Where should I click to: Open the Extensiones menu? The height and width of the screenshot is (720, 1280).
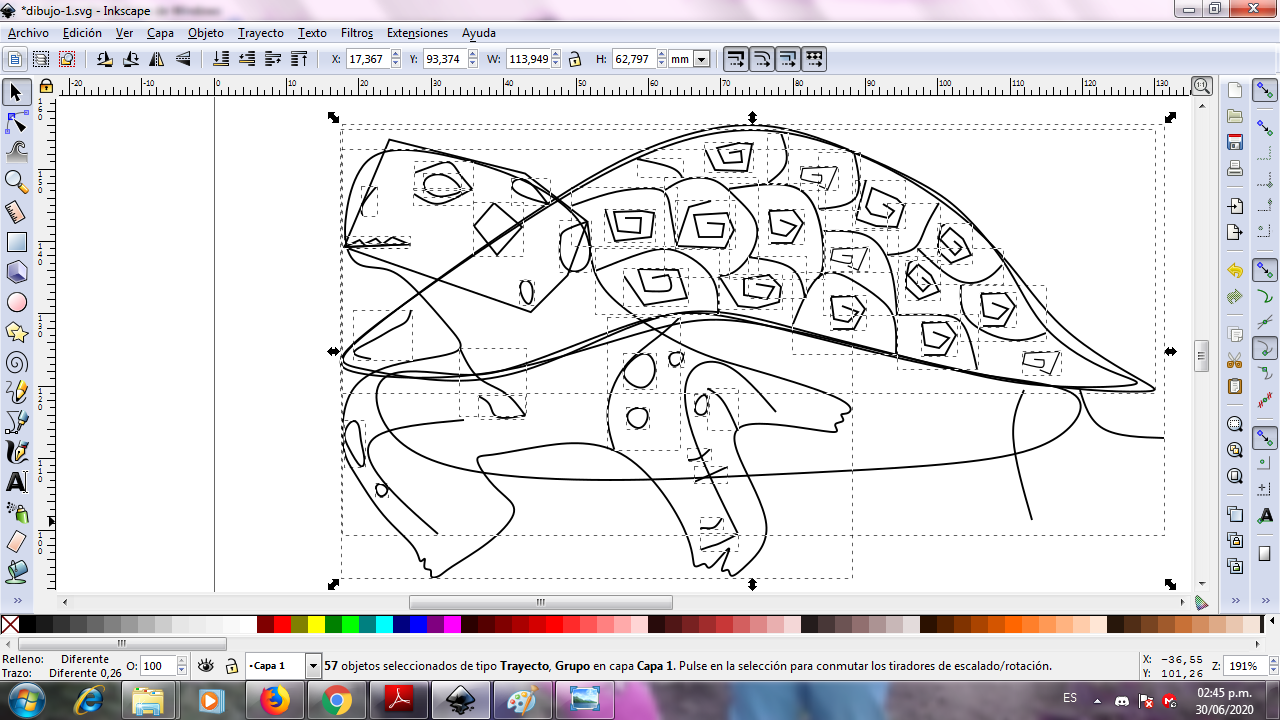pyautogui.click(x=417, y=33)
